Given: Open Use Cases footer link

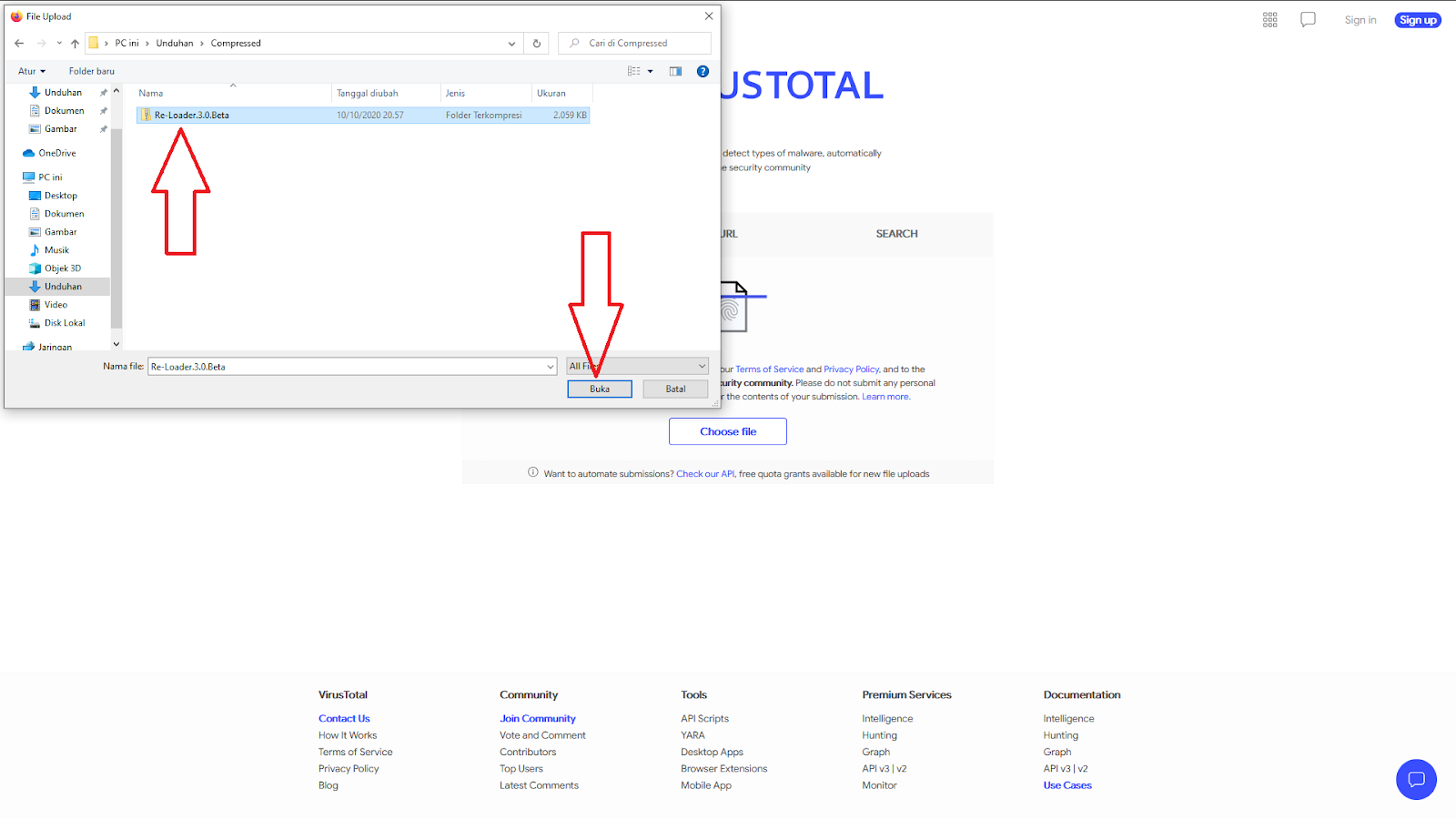Looking at the screenshot, I should (x=1067, y=785).
